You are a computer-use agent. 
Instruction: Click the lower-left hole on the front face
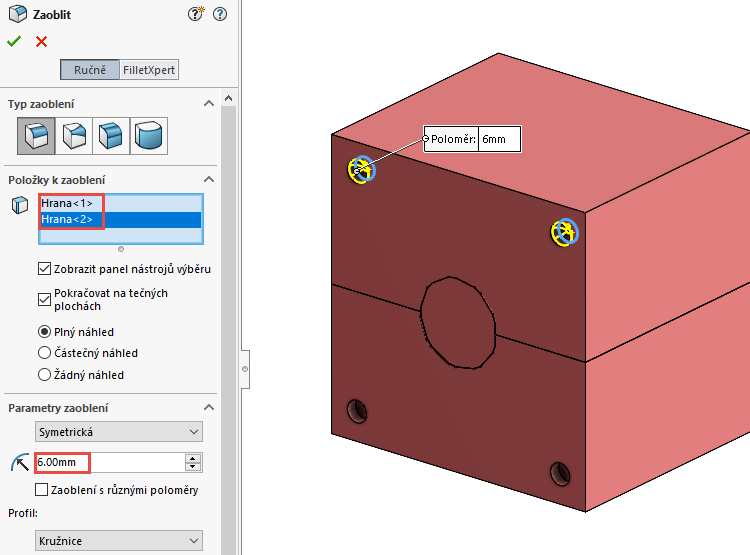(x=357, y=411)
